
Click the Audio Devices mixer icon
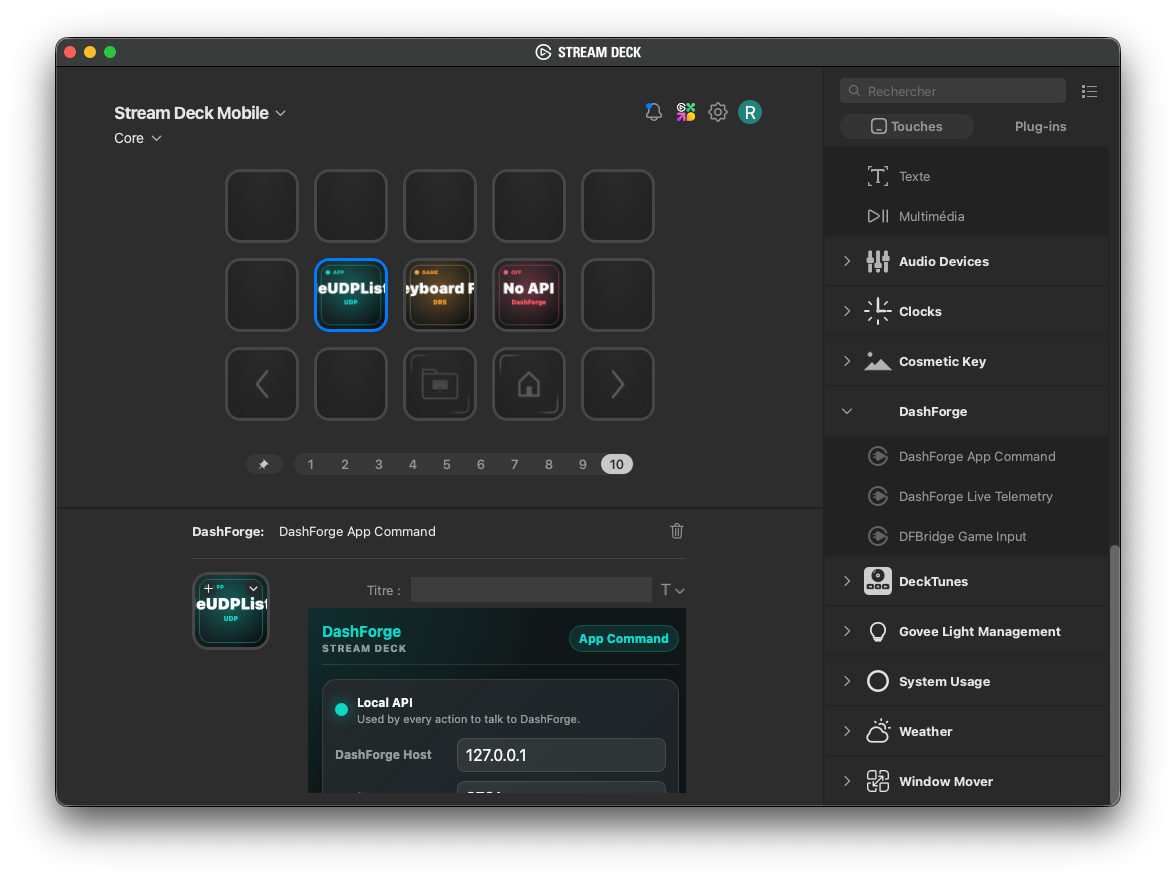pyautogui.click(x=878, y=261)
